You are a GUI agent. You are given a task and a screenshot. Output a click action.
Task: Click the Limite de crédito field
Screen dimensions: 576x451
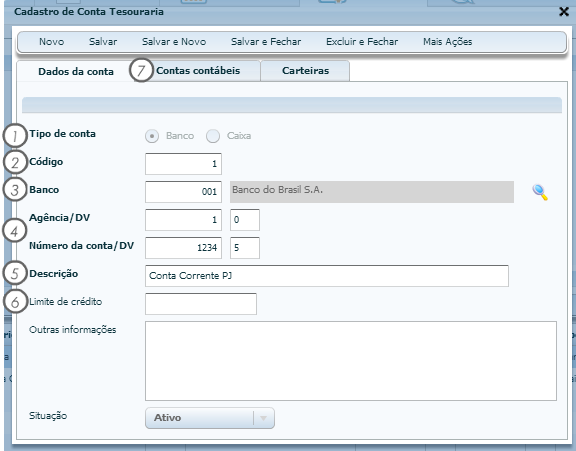[x=201, y=304]
